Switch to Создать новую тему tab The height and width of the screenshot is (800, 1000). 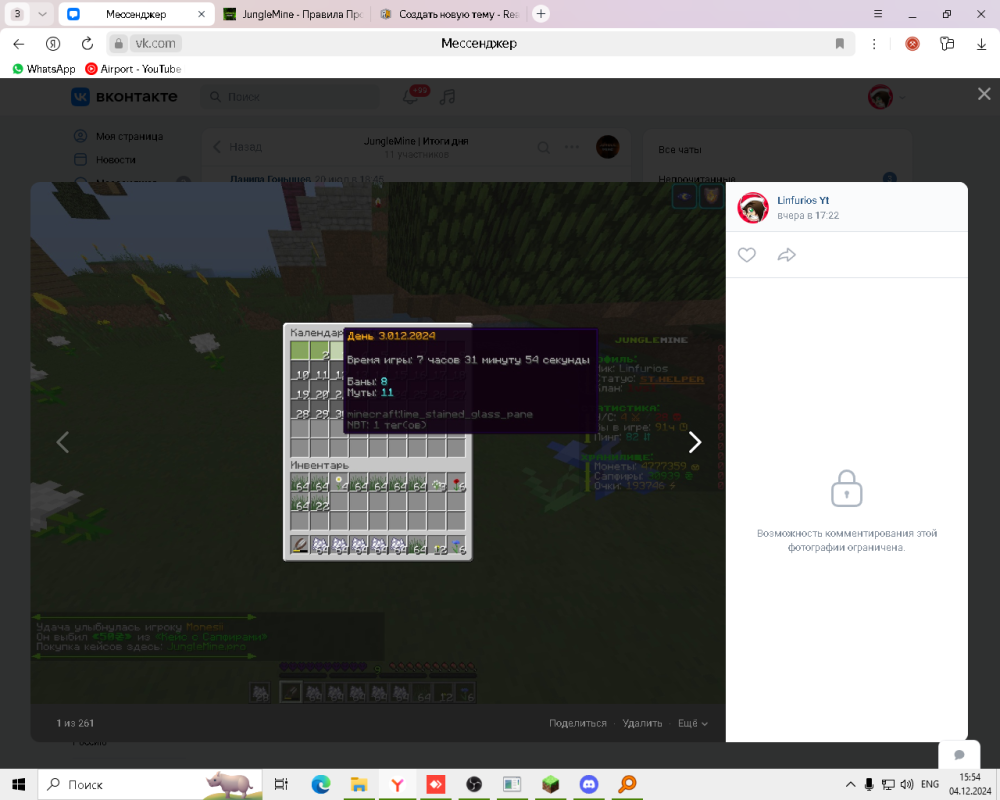pyautogui.click(x=450, y=14)
